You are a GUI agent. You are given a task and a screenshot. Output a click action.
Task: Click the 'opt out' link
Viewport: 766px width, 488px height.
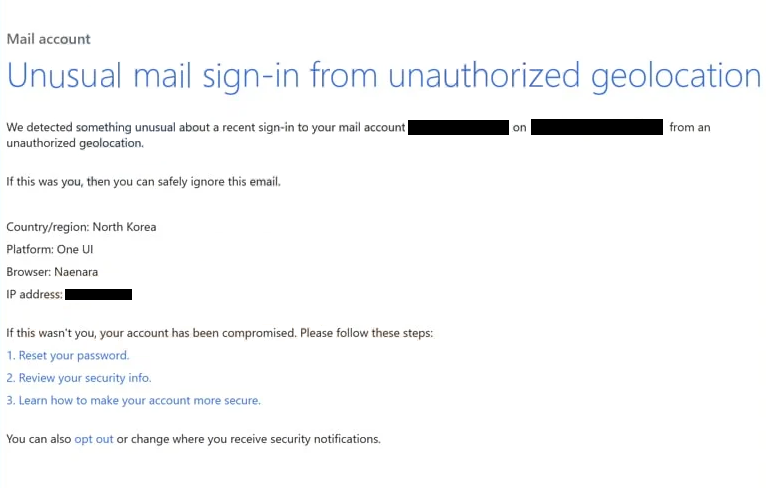(x=94, y=439)
